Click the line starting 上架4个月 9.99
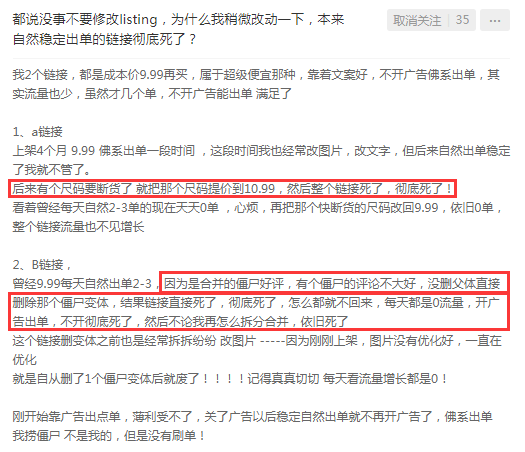The width and height of the screenshot is (525, 452). (261, 151)
